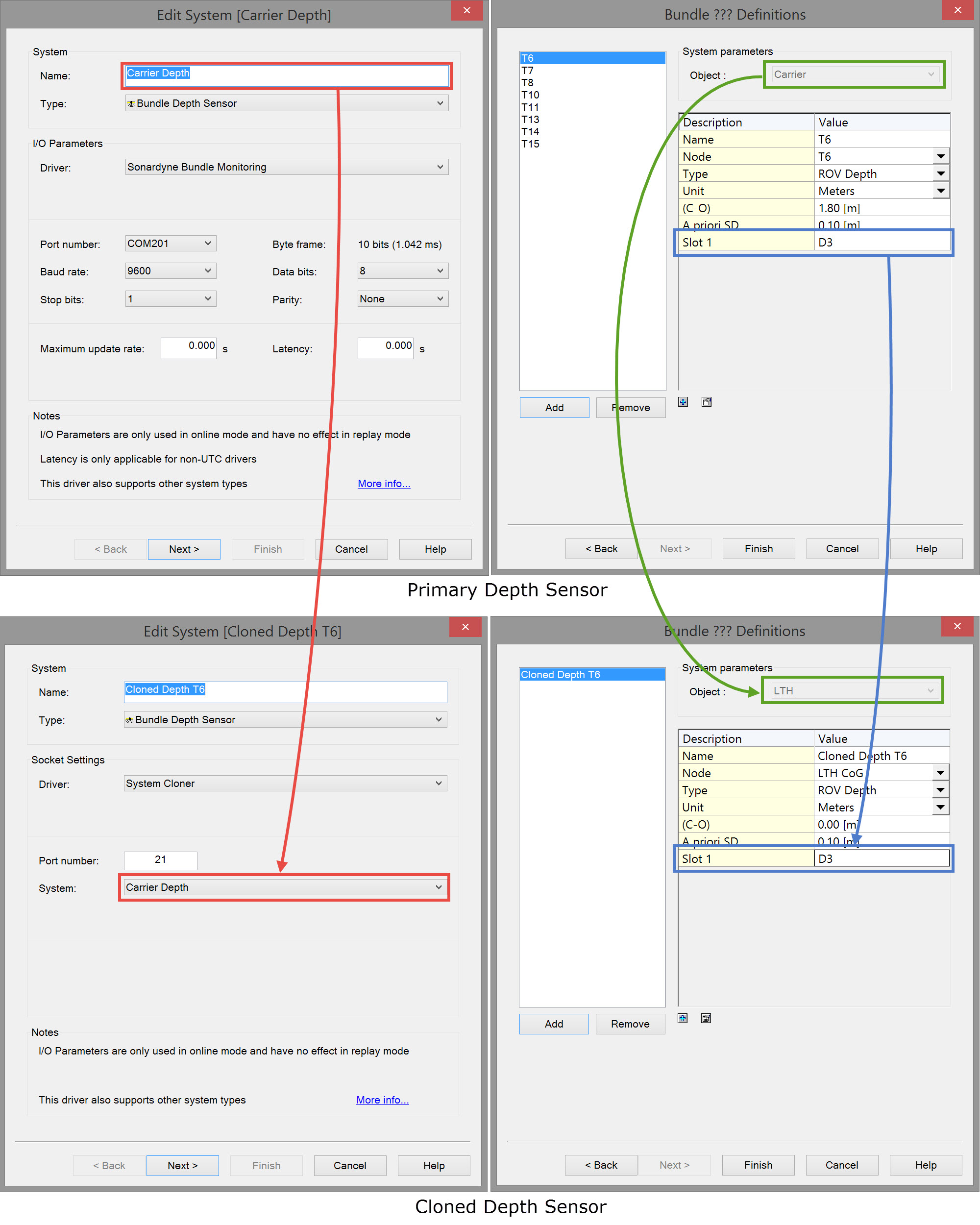Open the 9600 baud rate dropdown
Screen dimensions: 980x1225
[x=171, y=271]
